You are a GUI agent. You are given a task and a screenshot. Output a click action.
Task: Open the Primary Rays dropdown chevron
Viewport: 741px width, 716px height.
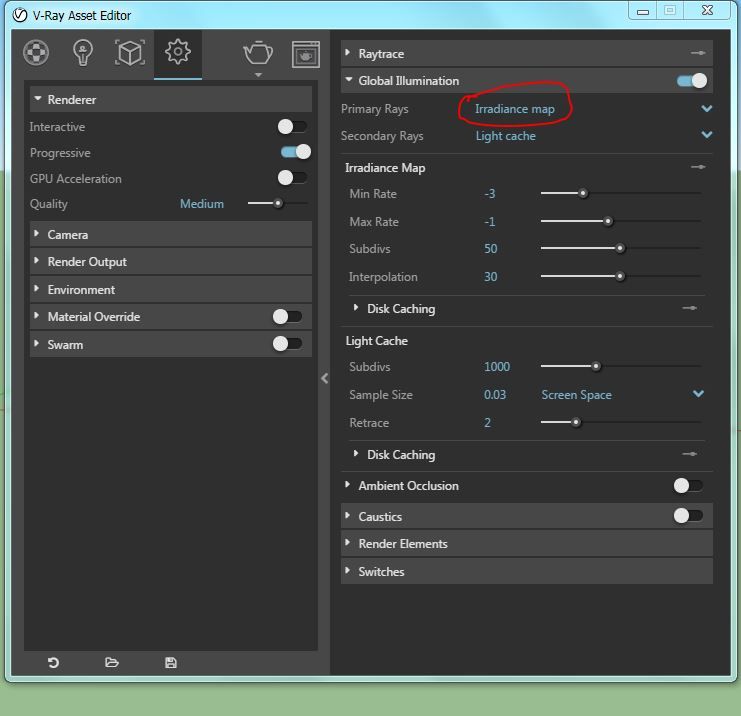click(707, 109)
